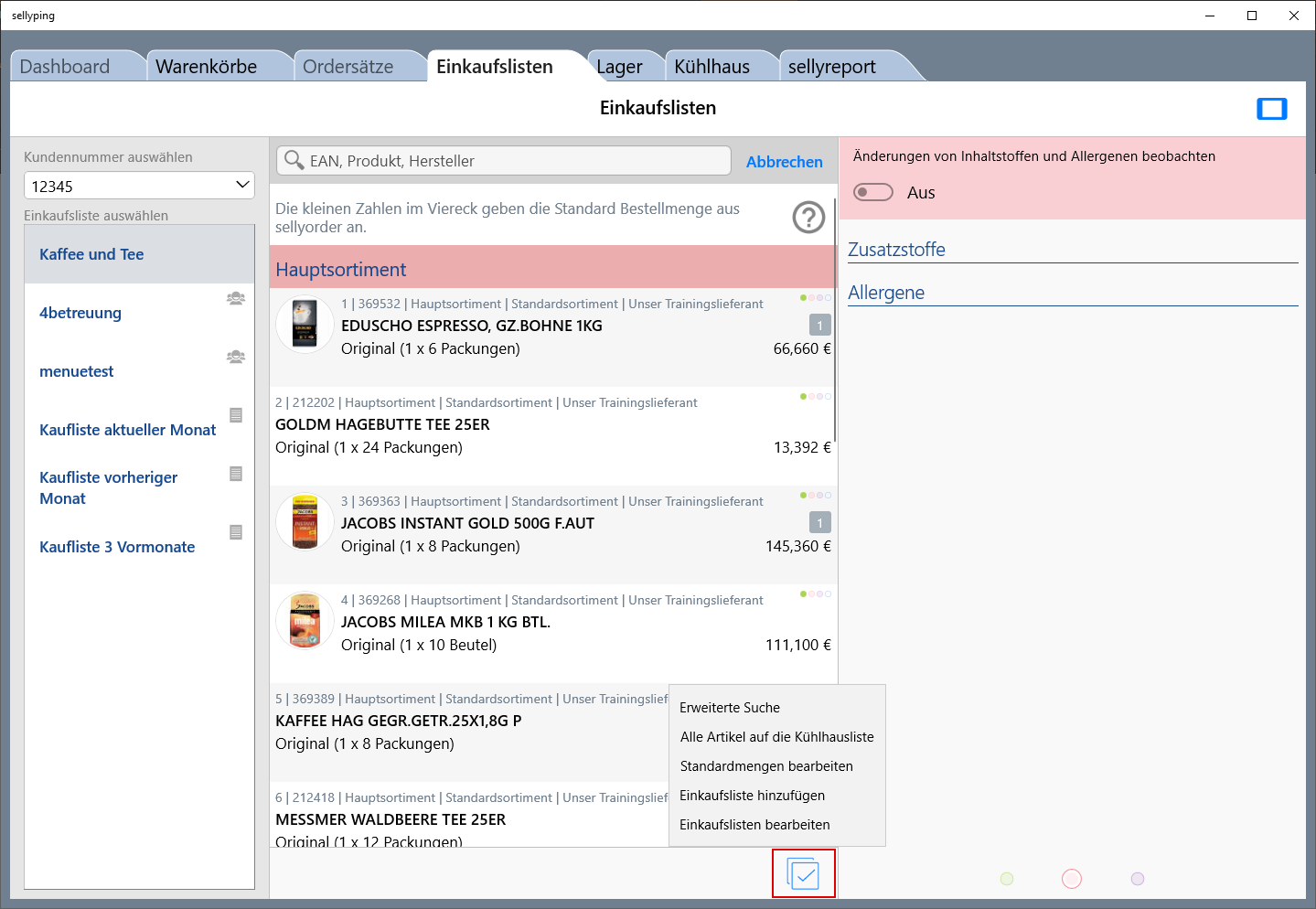Click the EAN, Produkt, Hersteller search field
The image size is (1316, 909).
click(x=512, y=161)
